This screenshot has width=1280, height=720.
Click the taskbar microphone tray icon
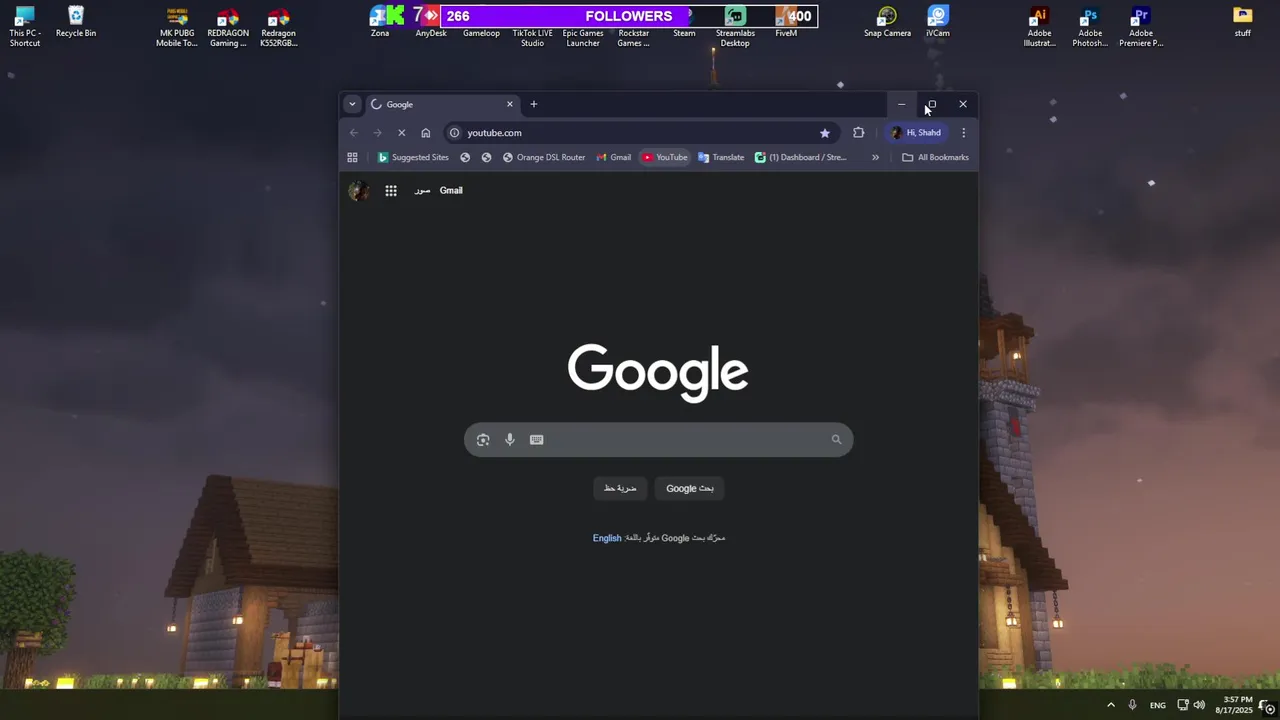(x=1132, y=705)
